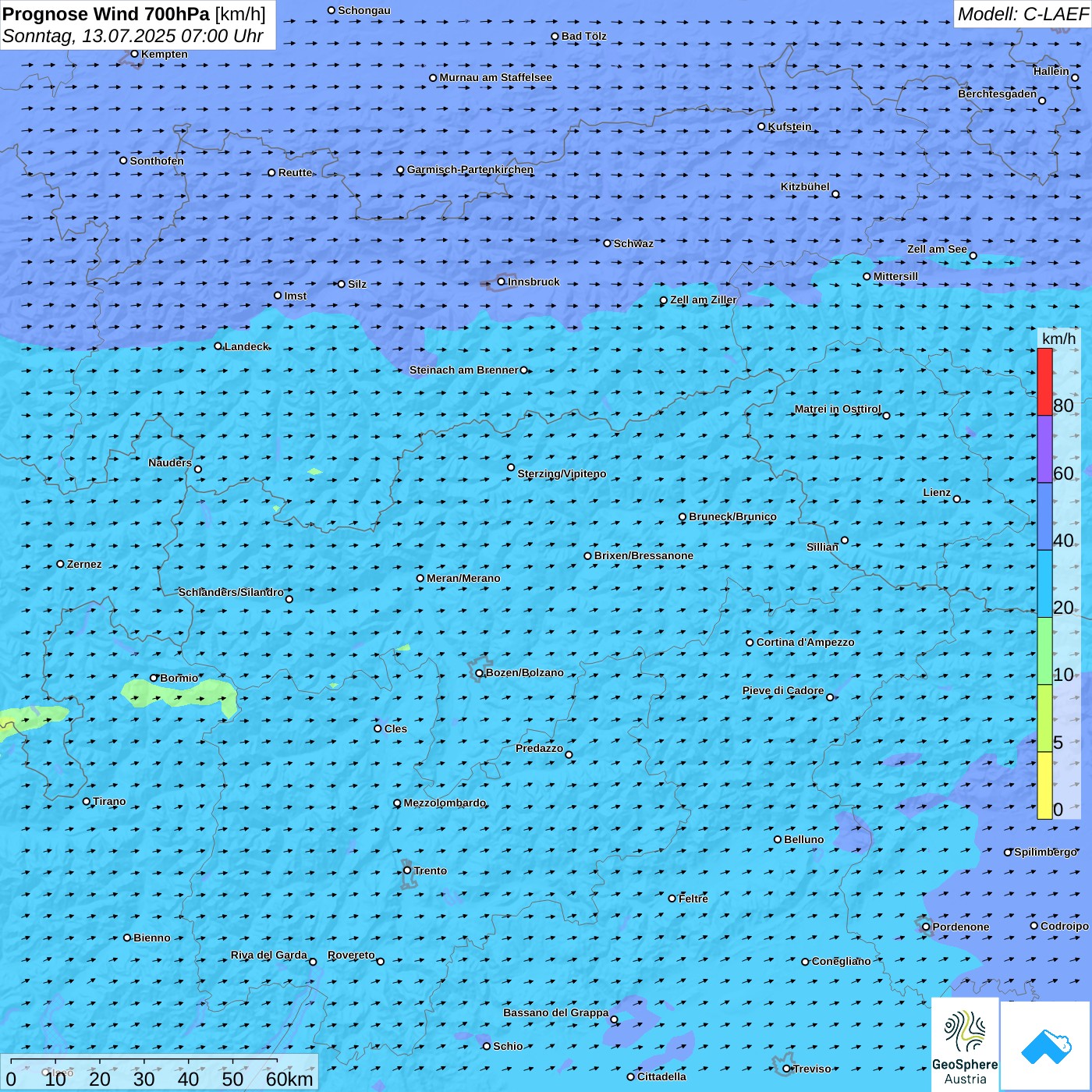Select the Meran/Merano label
This screenshot has width=1092, height=1092.
463,578
